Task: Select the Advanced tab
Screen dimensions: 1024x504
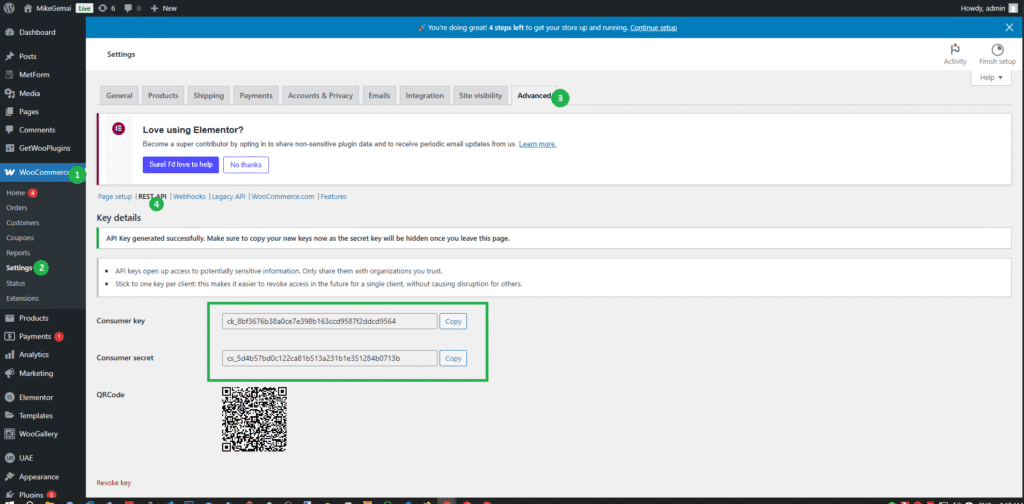Action: [x=534, y=95]
